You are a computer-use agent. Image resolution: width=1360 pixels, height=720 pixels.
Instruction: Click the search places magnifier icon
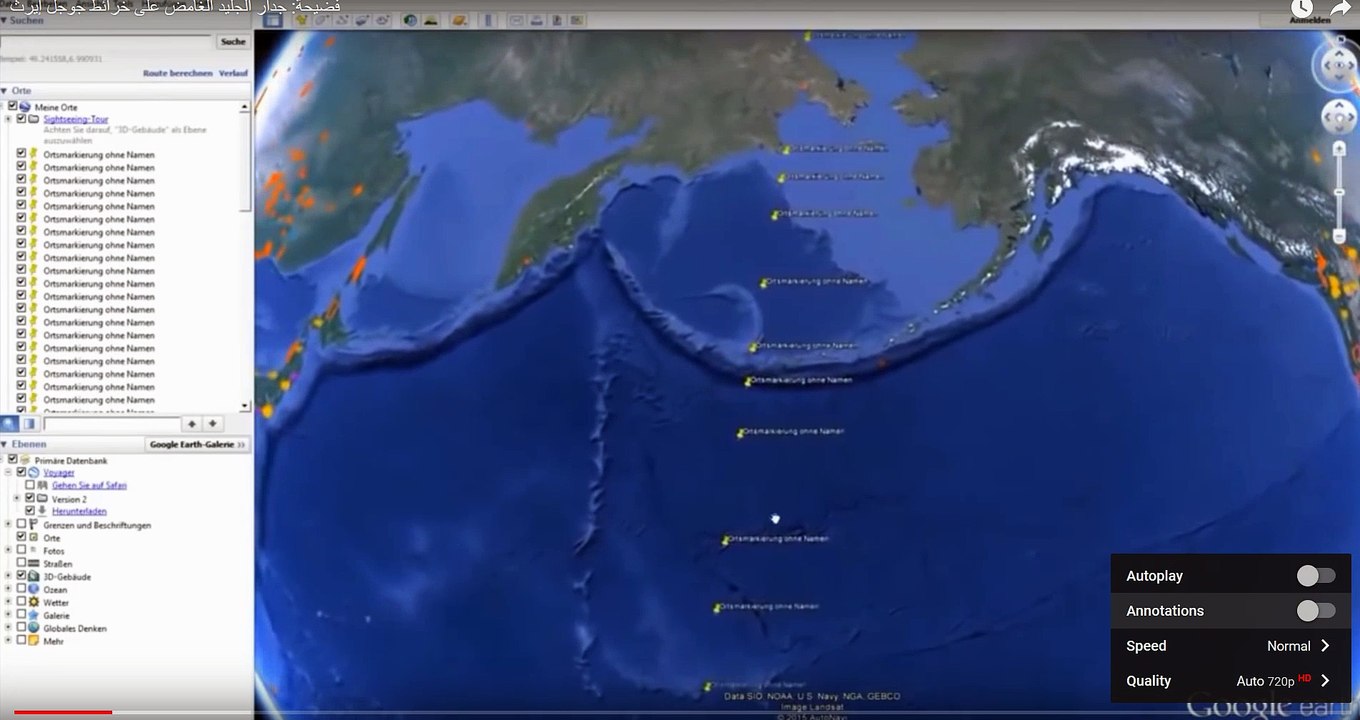[x=9, y=424]
